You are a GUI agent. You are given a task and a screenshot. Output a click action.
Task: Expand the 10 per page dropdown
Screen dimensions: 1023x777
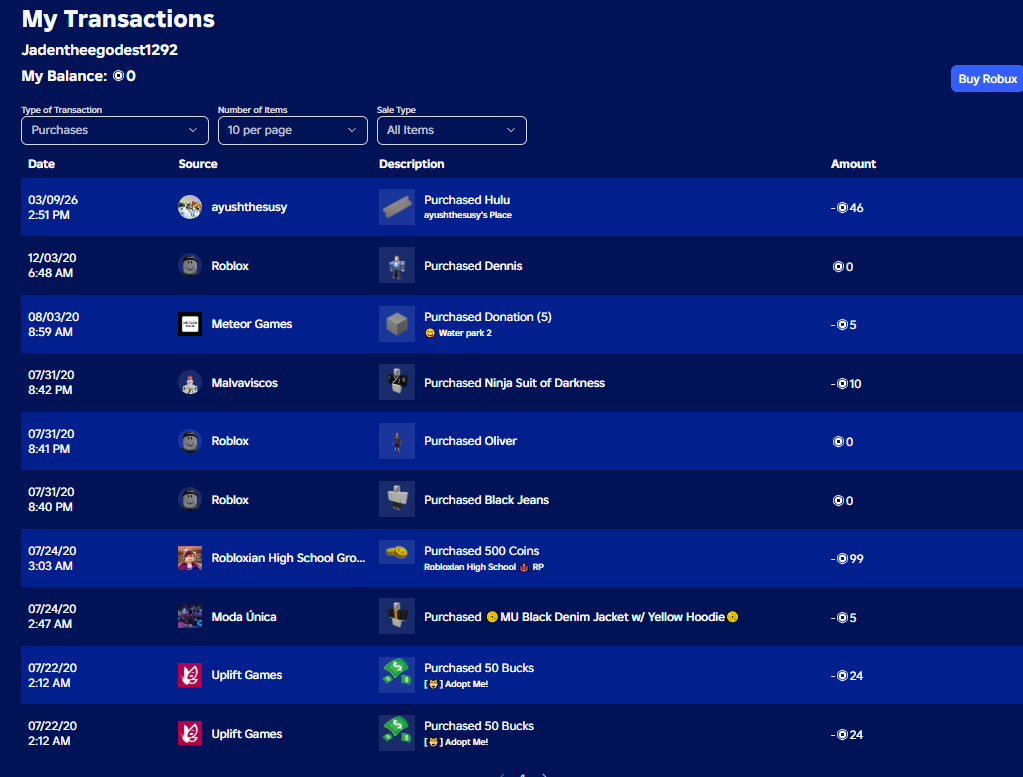click(293, 130)
